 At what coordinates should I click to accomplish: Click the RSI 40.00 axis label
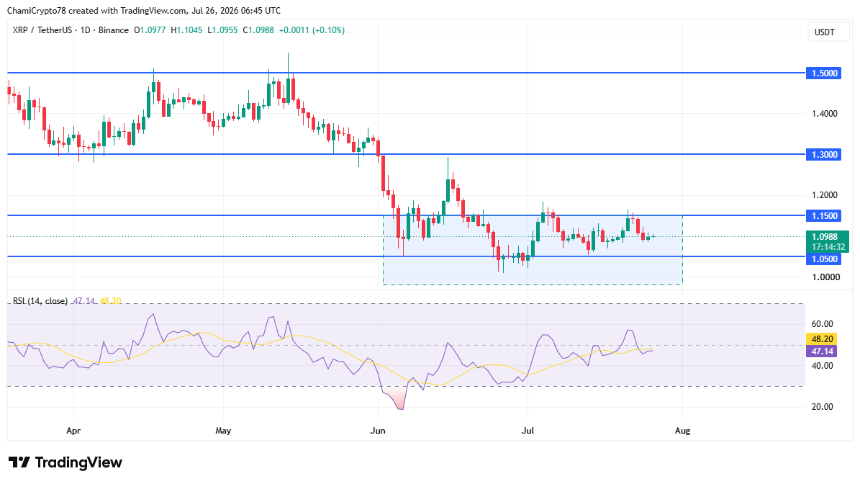tap(822, 366)
